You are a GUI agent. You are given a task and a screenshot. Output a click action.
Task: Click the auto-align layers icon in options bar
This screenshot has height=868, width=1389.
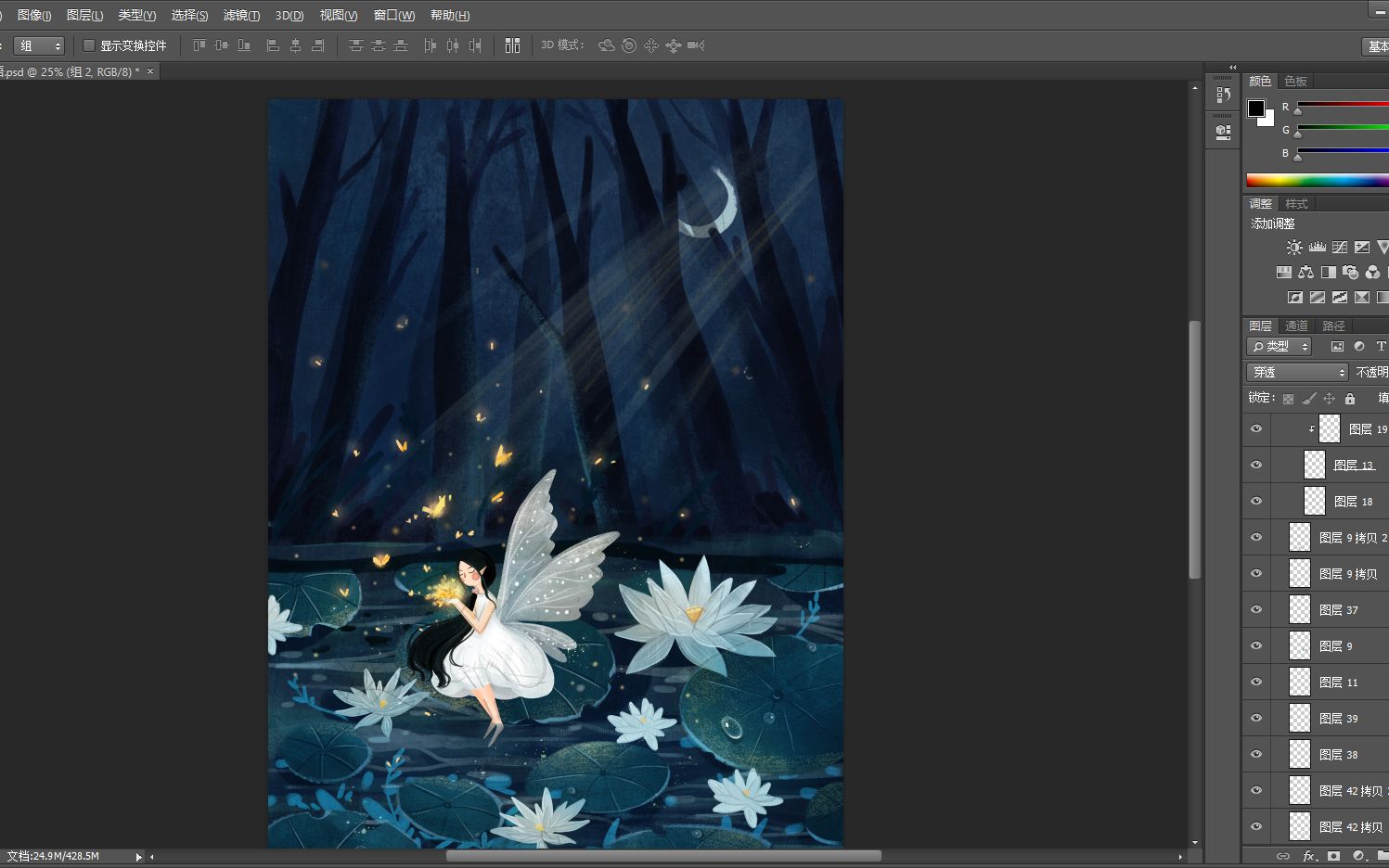(512, 45)
